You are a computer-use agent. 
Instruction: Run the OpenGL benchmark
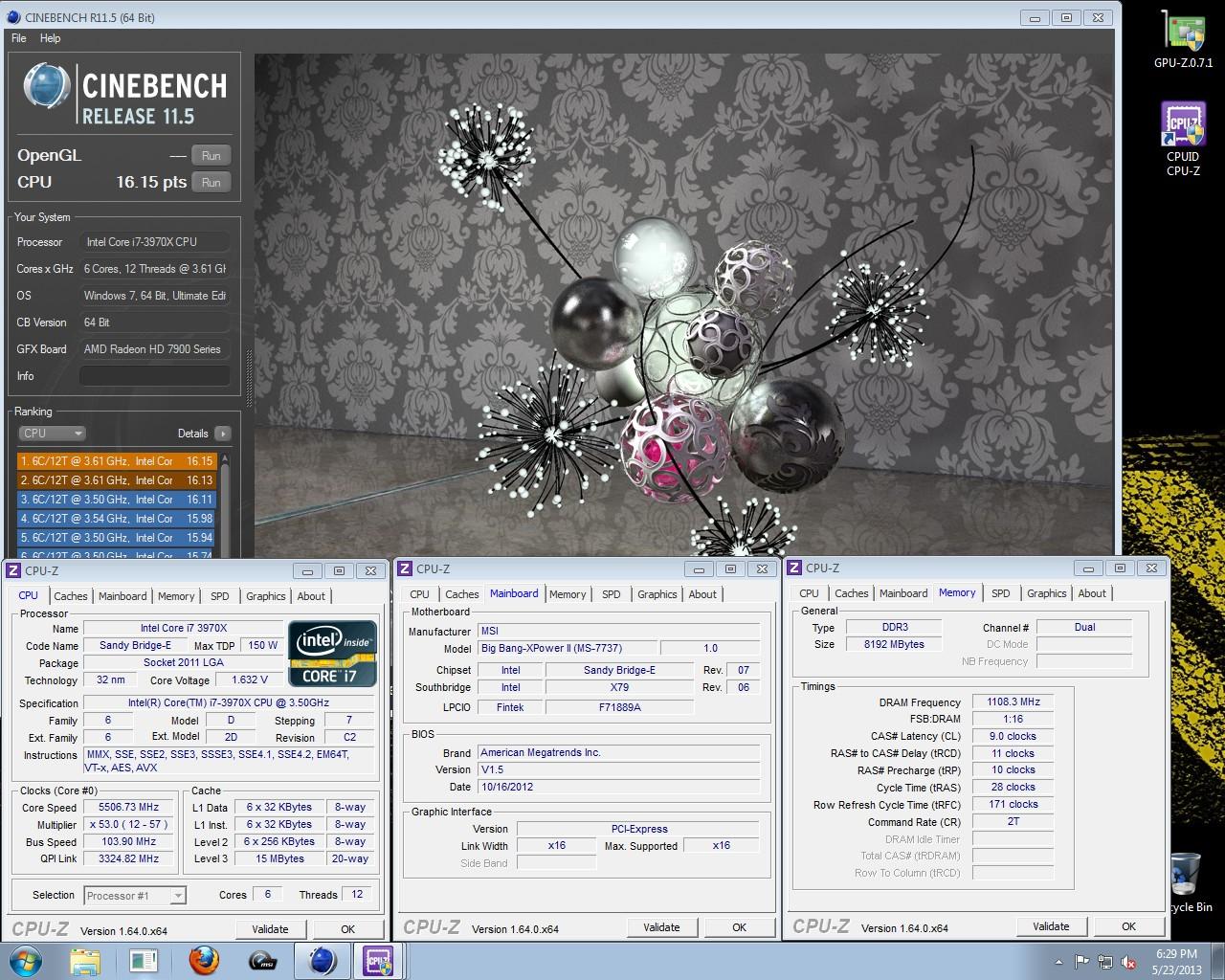(212, 155)
